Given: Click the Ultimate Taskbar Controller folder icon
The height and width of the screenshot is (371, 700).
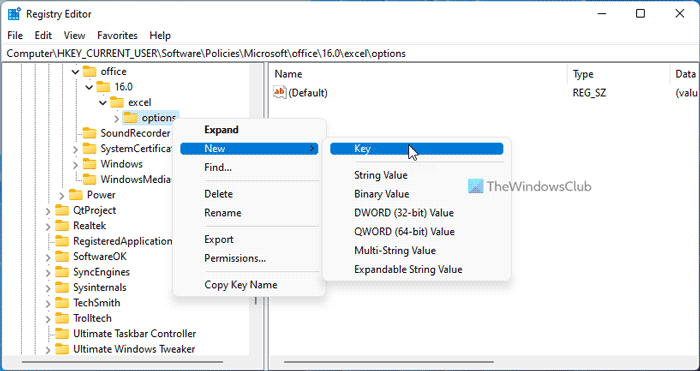Looking at the screenshot, I should (x=62, y=333).
